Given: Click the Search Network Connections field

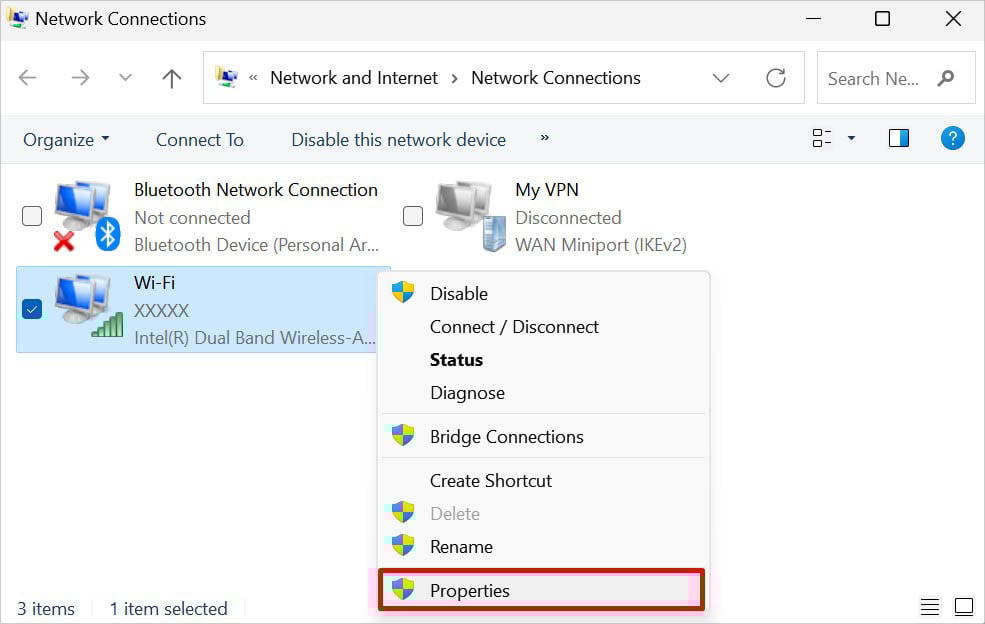Looking at the screenshot, I should pyautogui.click(x=875, y=78).
